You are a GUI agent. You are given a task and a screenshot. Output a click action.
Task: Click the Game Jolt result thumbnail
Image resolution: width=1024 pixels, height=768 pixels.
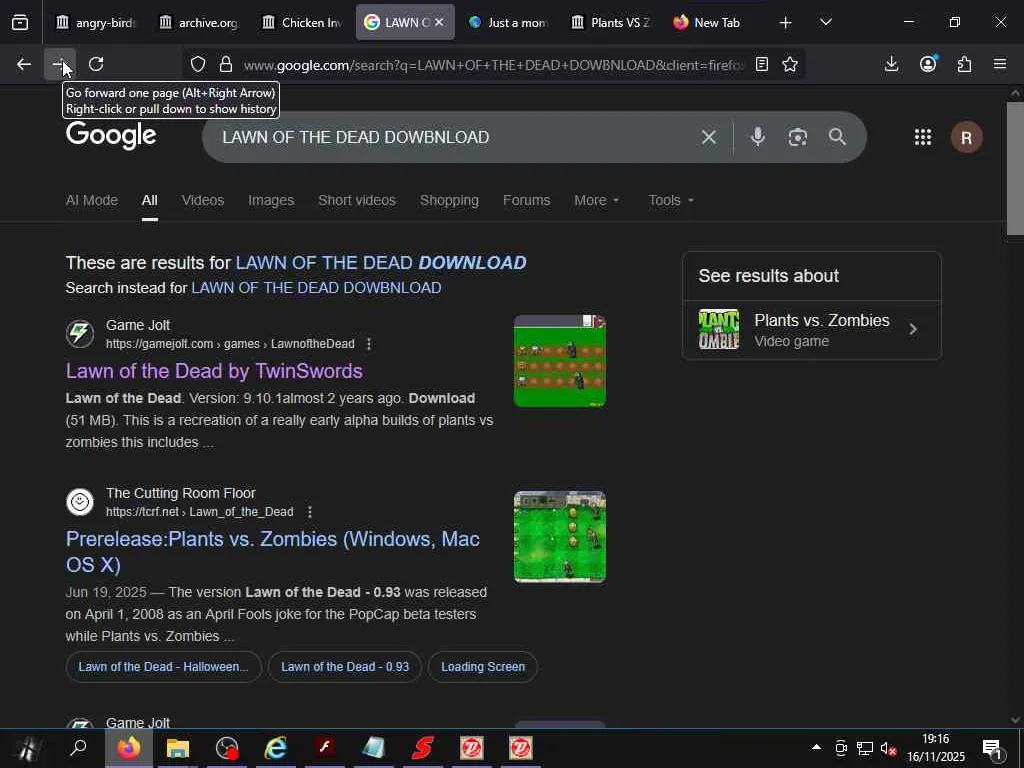point(560,361)
